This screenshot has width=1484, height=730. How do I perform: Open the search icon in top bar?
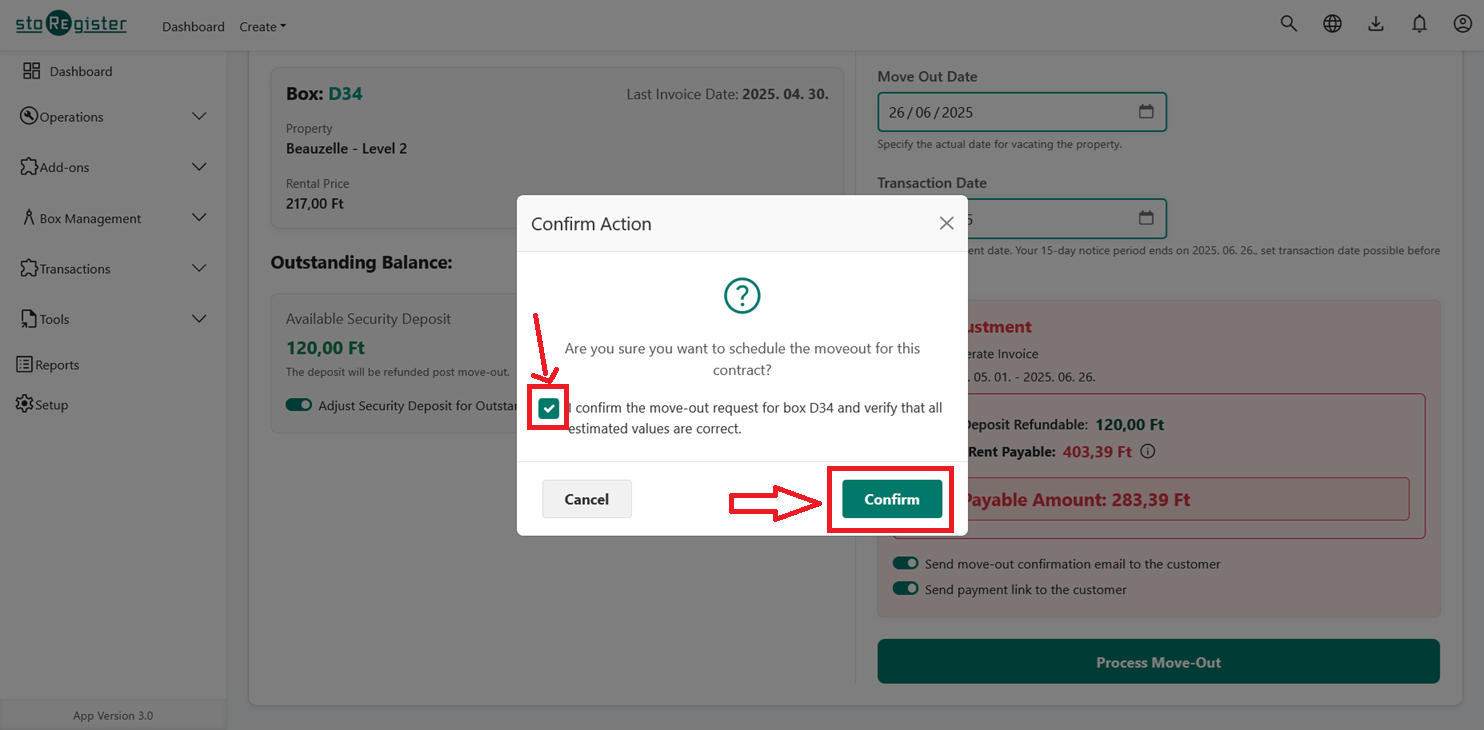(1288, 22)
